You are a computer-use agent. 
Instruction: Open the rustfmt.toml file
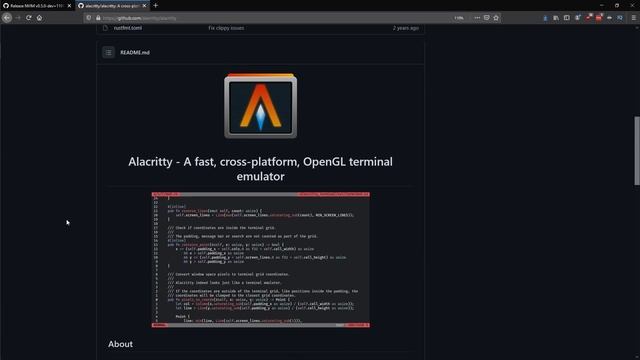[x=128, y=28]
